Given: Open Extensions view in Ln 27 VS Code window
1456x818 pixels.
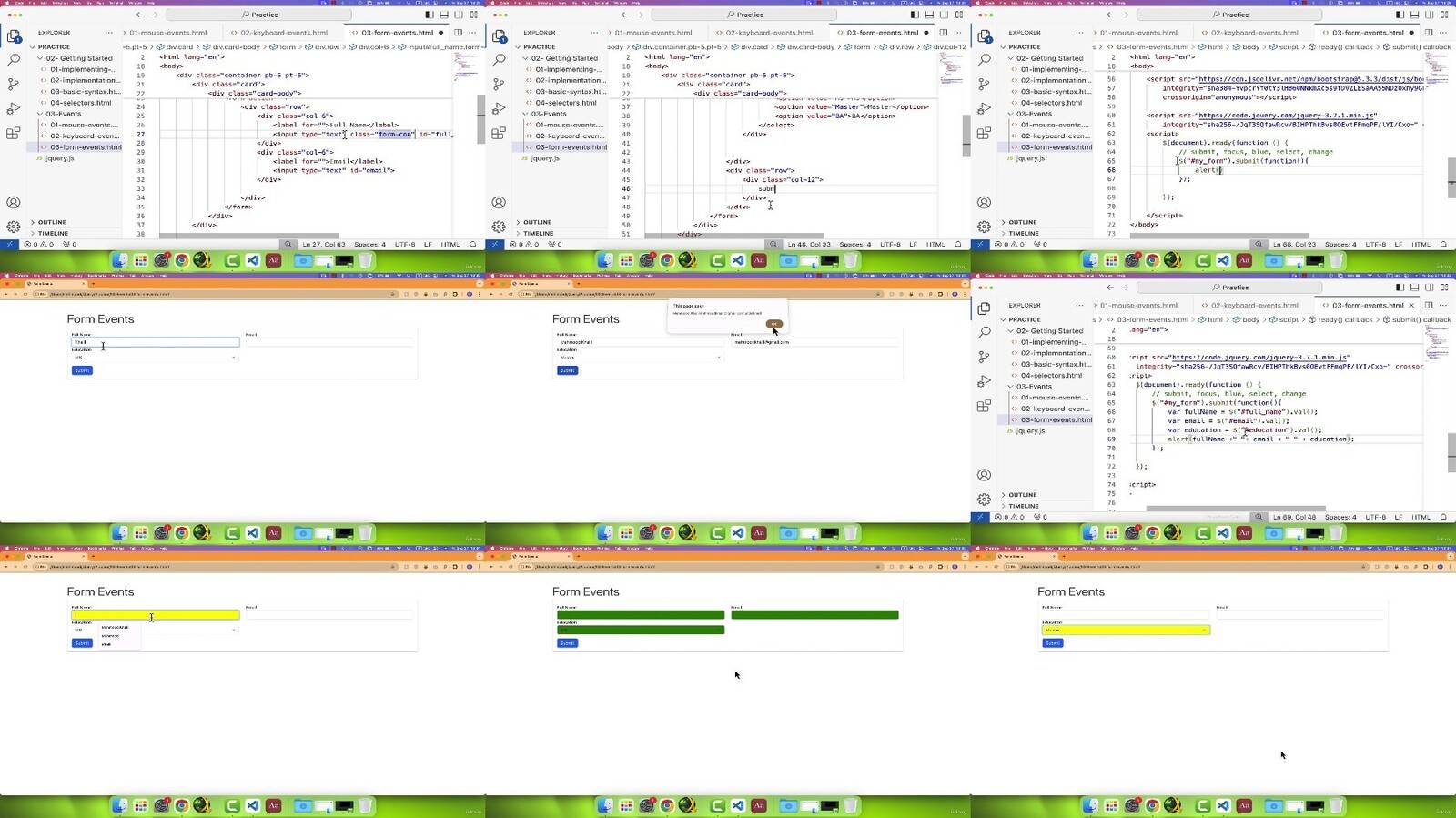Looking at the screenshot, I should point(14,133).
